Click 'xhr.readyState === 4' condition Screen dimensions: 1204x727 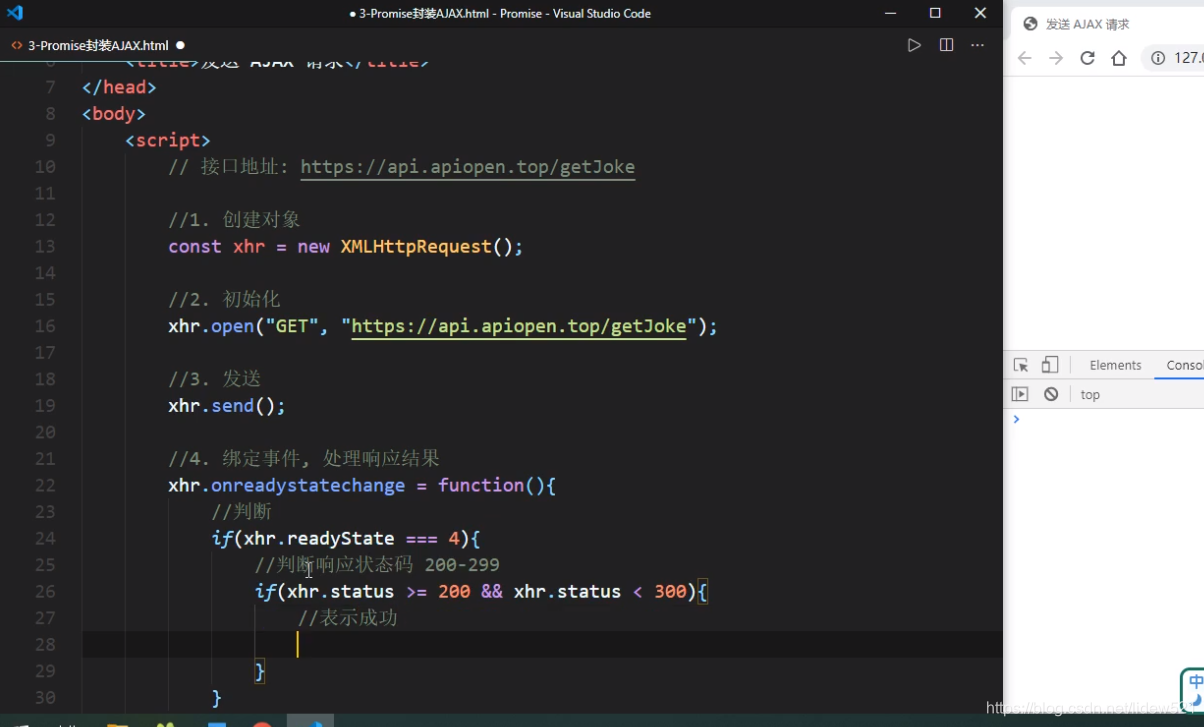tap(351, 538)
